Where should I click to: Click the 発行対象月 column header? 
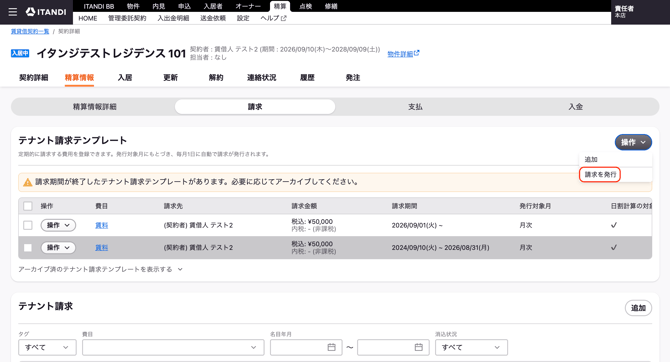tap(535, 206)
